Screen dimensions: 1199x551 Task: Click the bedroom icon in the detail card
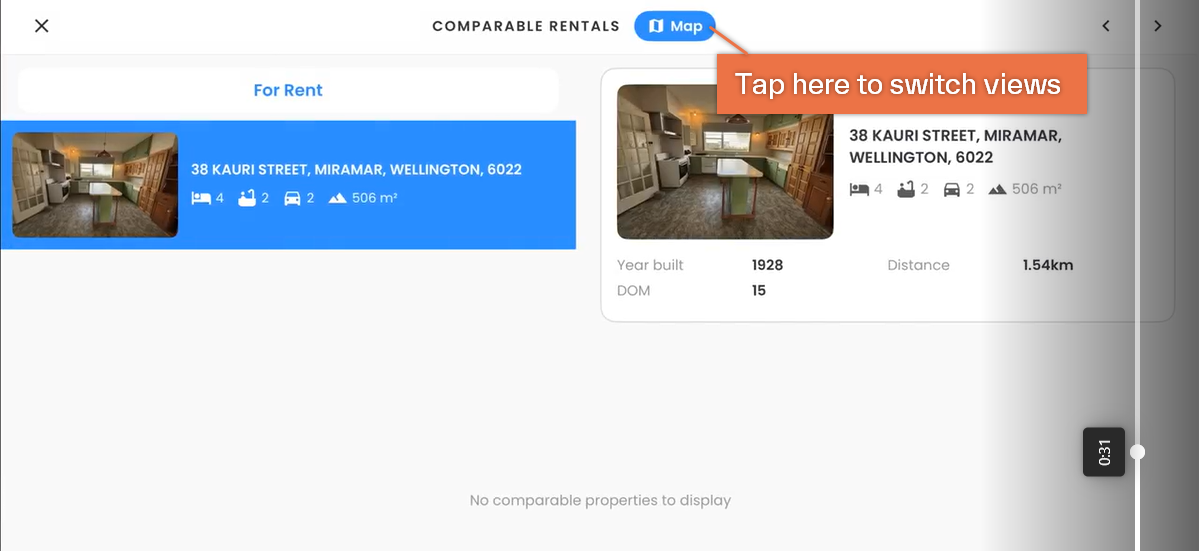(x=859, y=189)
